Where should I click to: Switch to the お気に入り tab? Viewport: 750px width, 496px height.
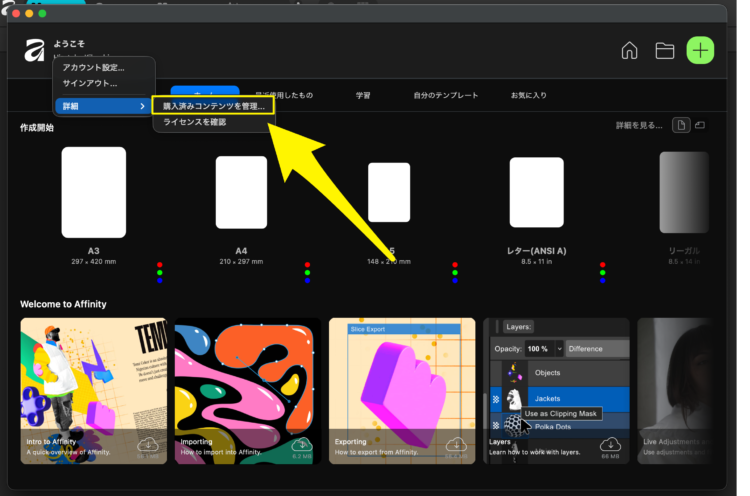pyautogui.click(x=529, y=96)
